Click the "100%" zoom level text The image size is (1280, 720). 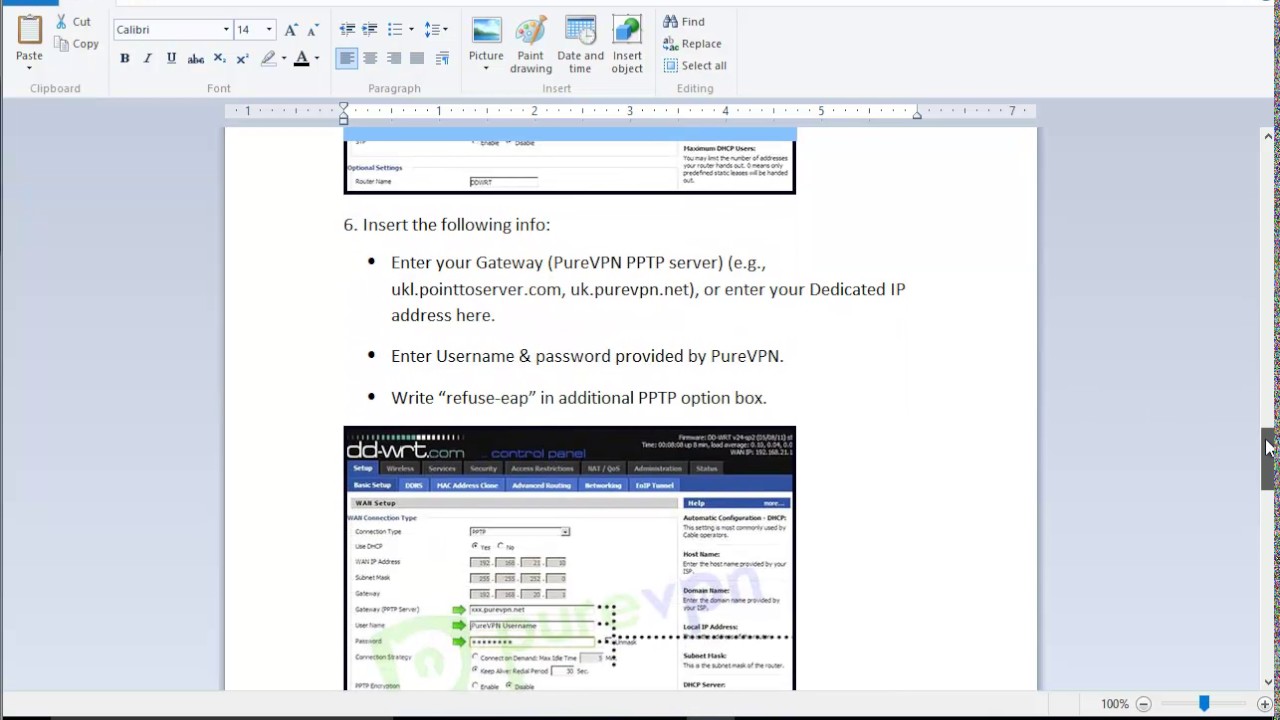coord(1114,704)
